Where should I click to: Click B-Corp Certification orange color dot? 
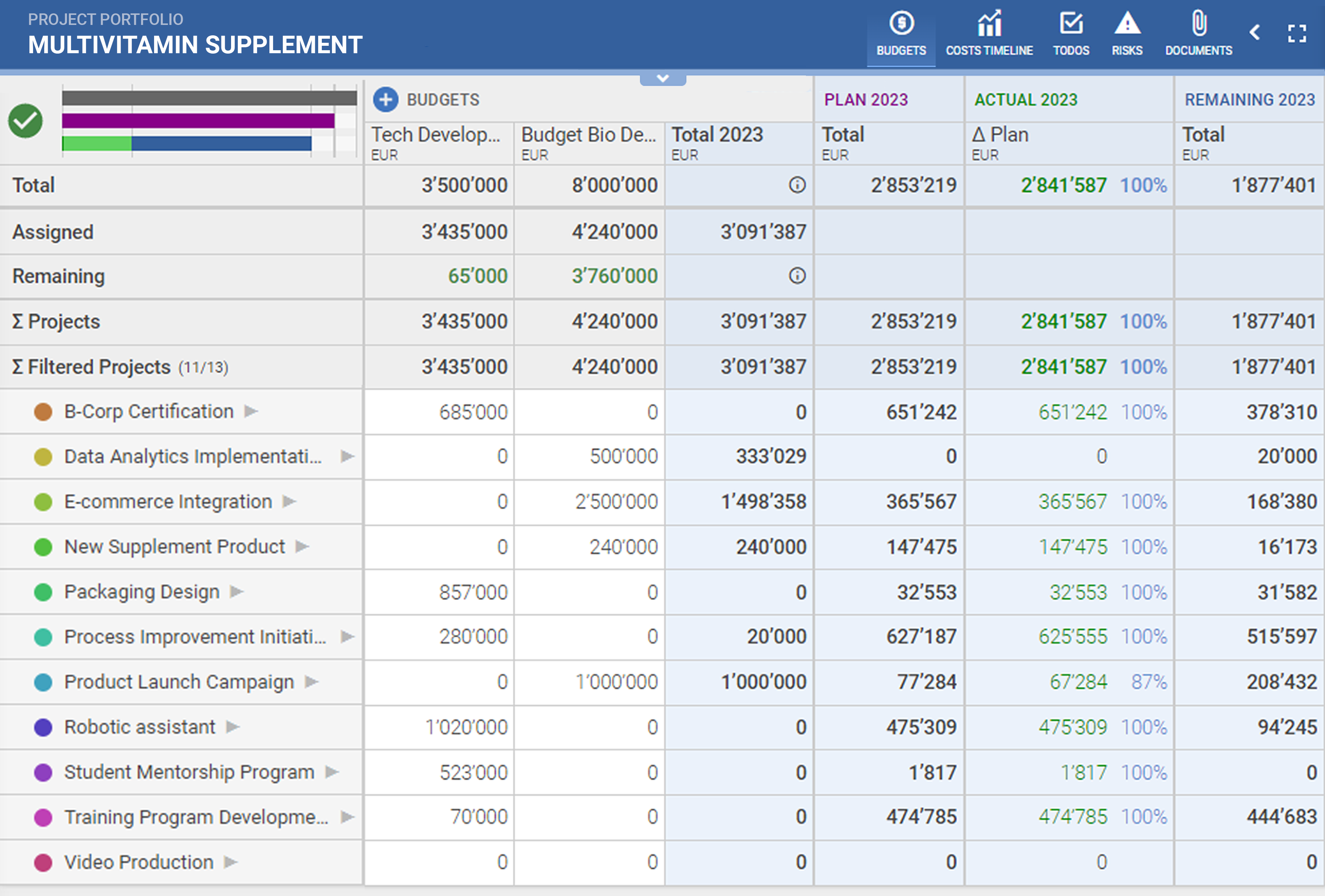[x=43, y=412]
